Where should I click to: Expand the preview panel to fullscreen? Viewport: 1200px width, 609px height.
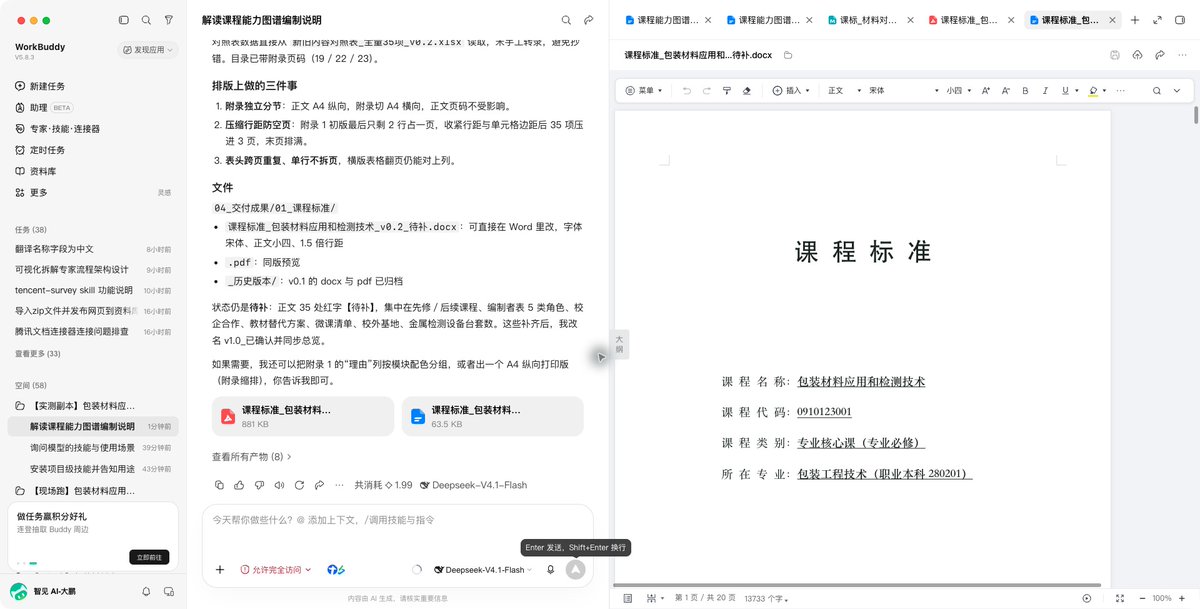pos(1158,20)
